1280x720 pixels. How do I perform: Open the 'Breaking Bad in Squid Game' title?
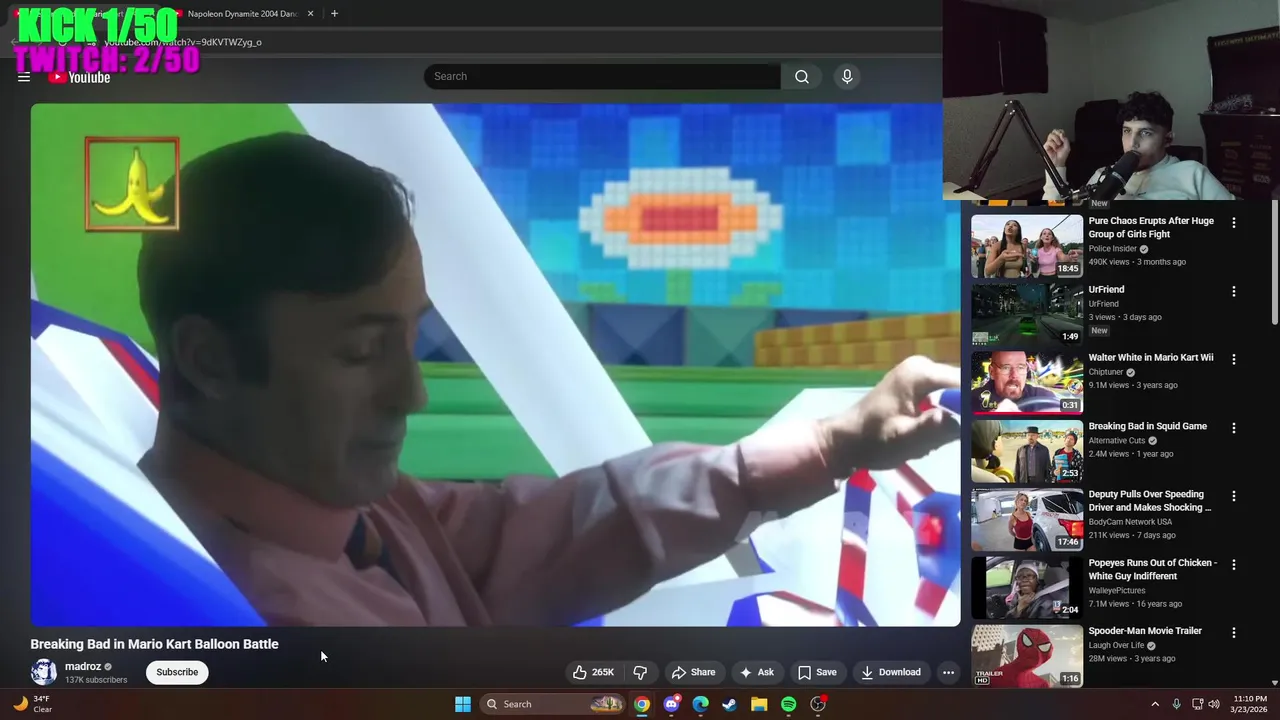click(x=1148, y=426)
